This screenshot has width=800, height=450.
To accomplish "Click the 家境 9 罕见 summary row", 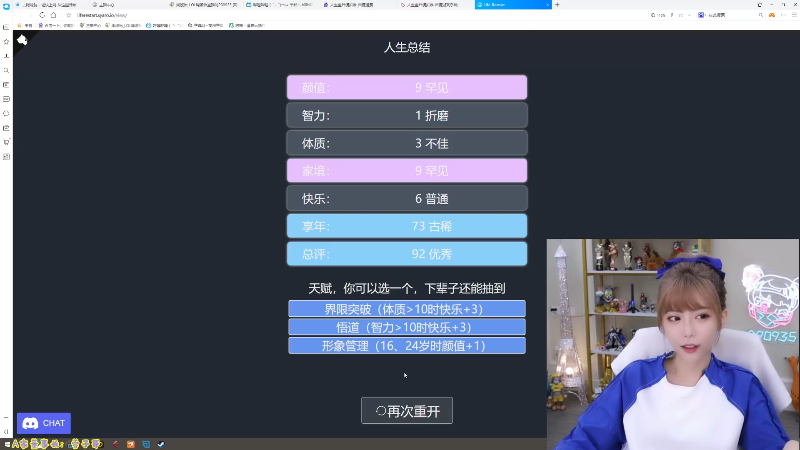I will pos(407,170).
